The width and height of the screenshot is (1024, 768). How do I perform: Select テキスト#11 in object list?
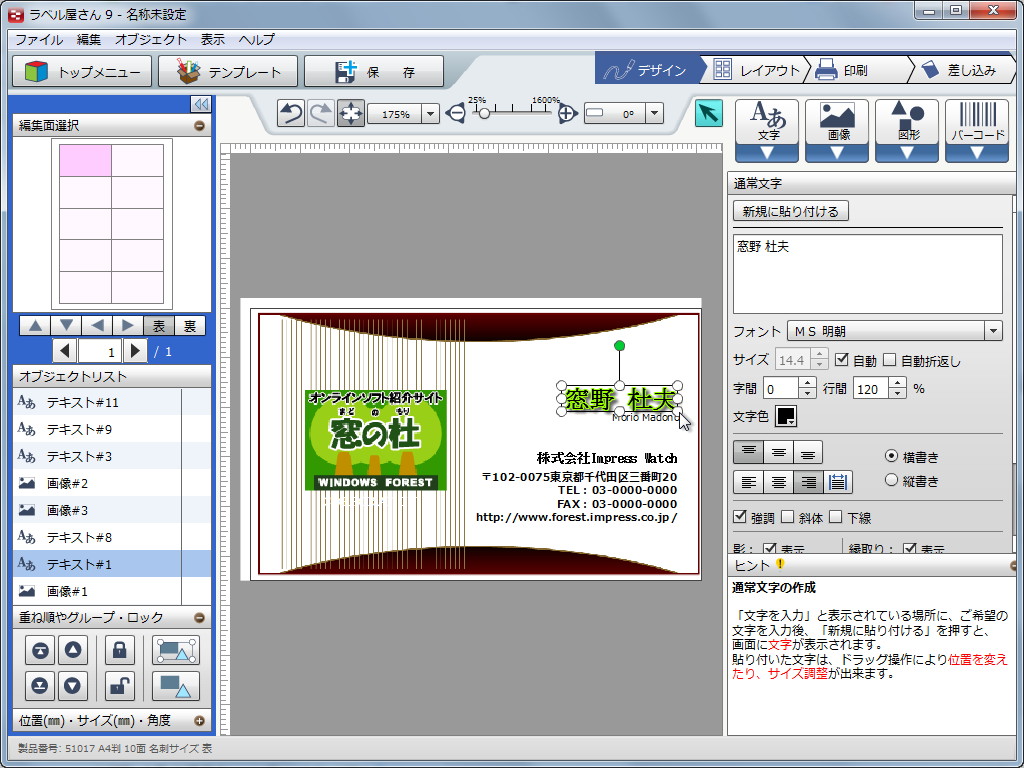97,402
